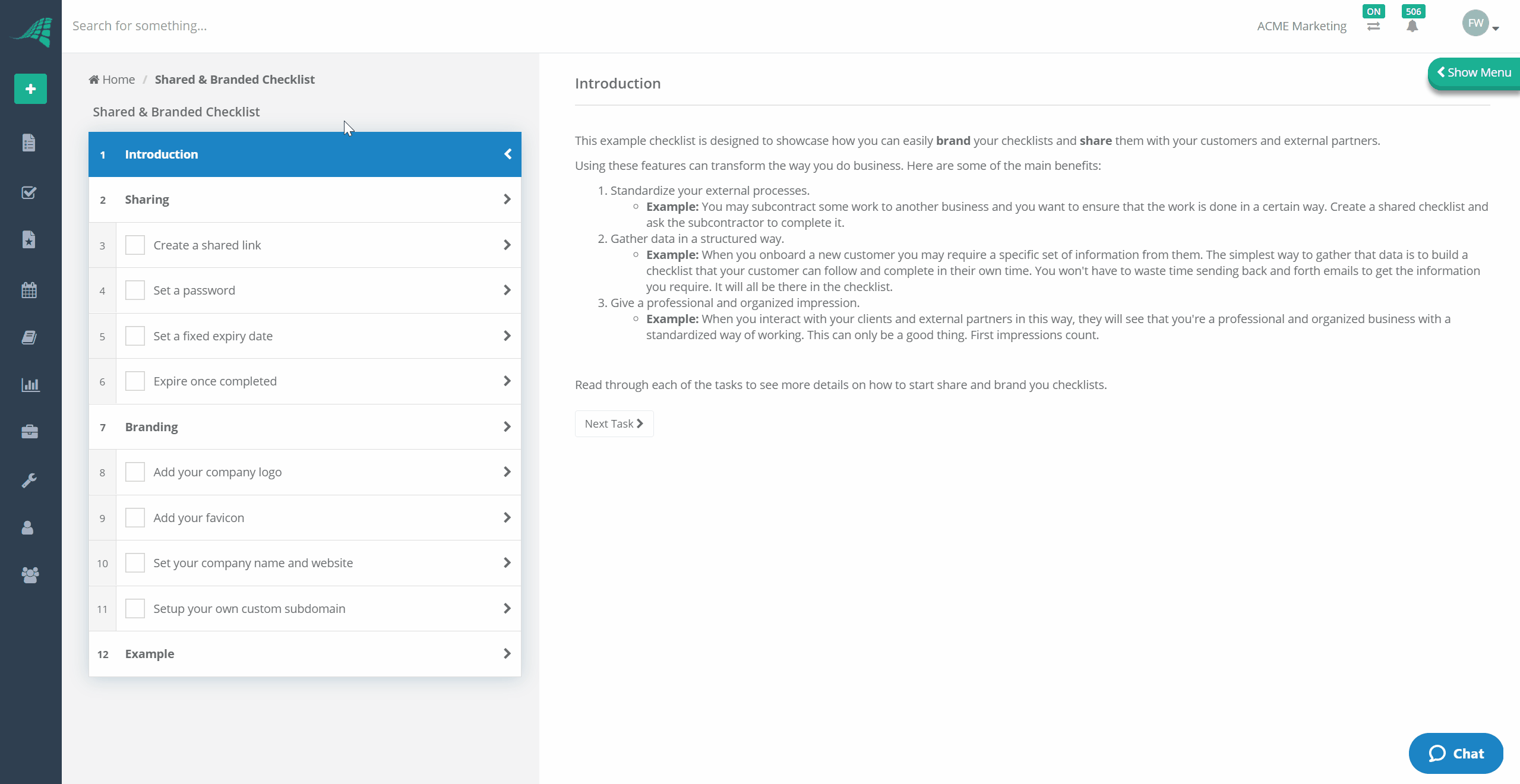
Task: Click the dashboard/home icon in sidebar
Action: 30,24
